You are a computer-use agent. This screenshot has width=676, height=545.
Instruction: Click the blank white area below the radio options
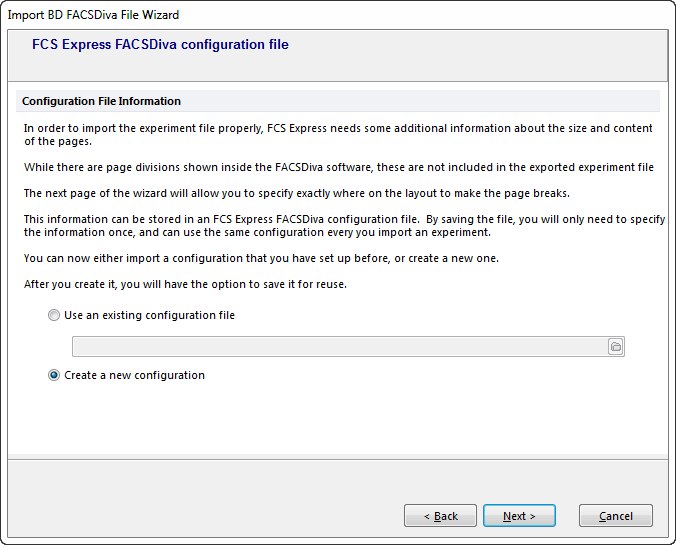coord(338,420)
